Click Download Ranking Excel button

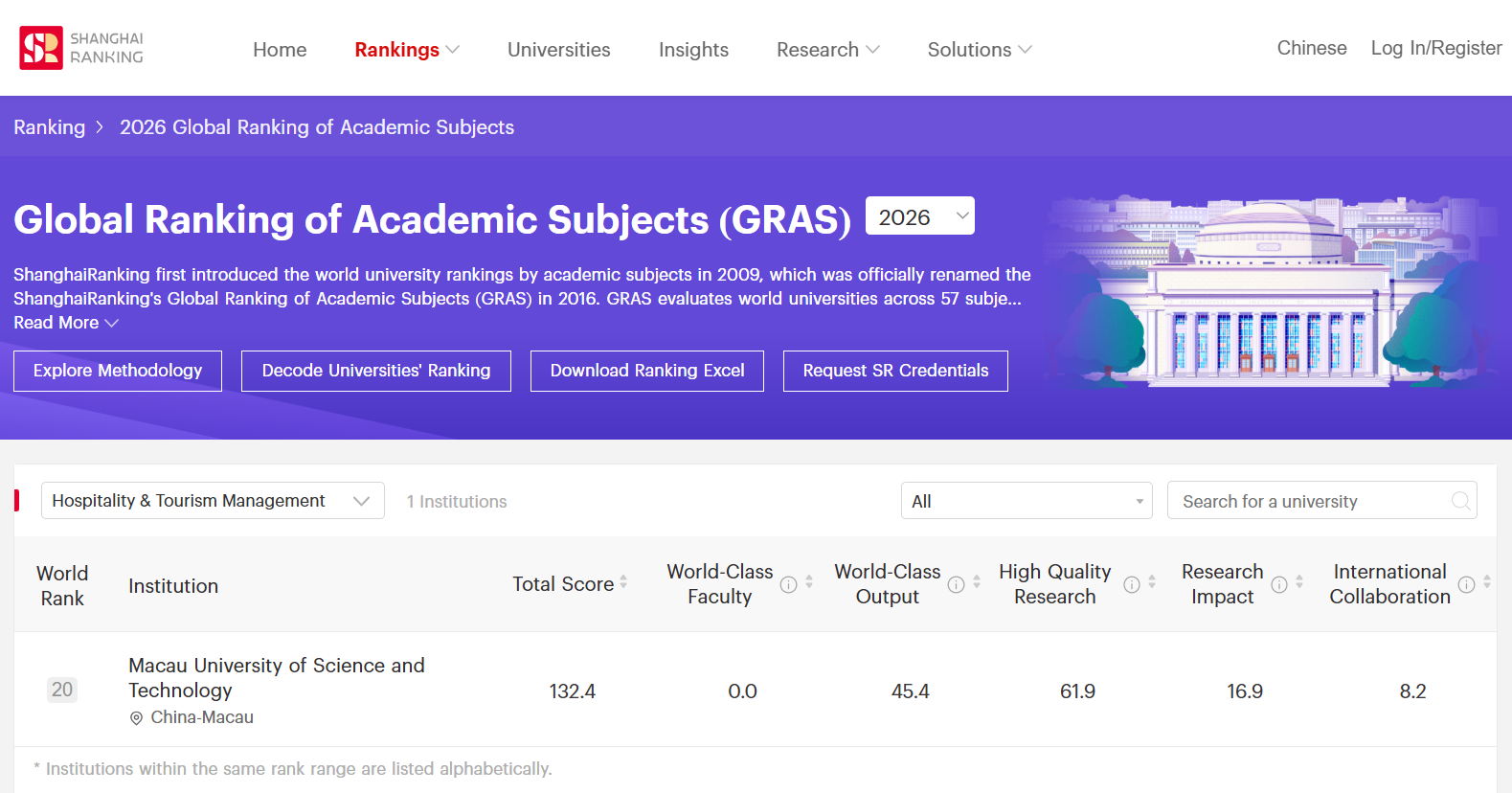tap(647, 371)
